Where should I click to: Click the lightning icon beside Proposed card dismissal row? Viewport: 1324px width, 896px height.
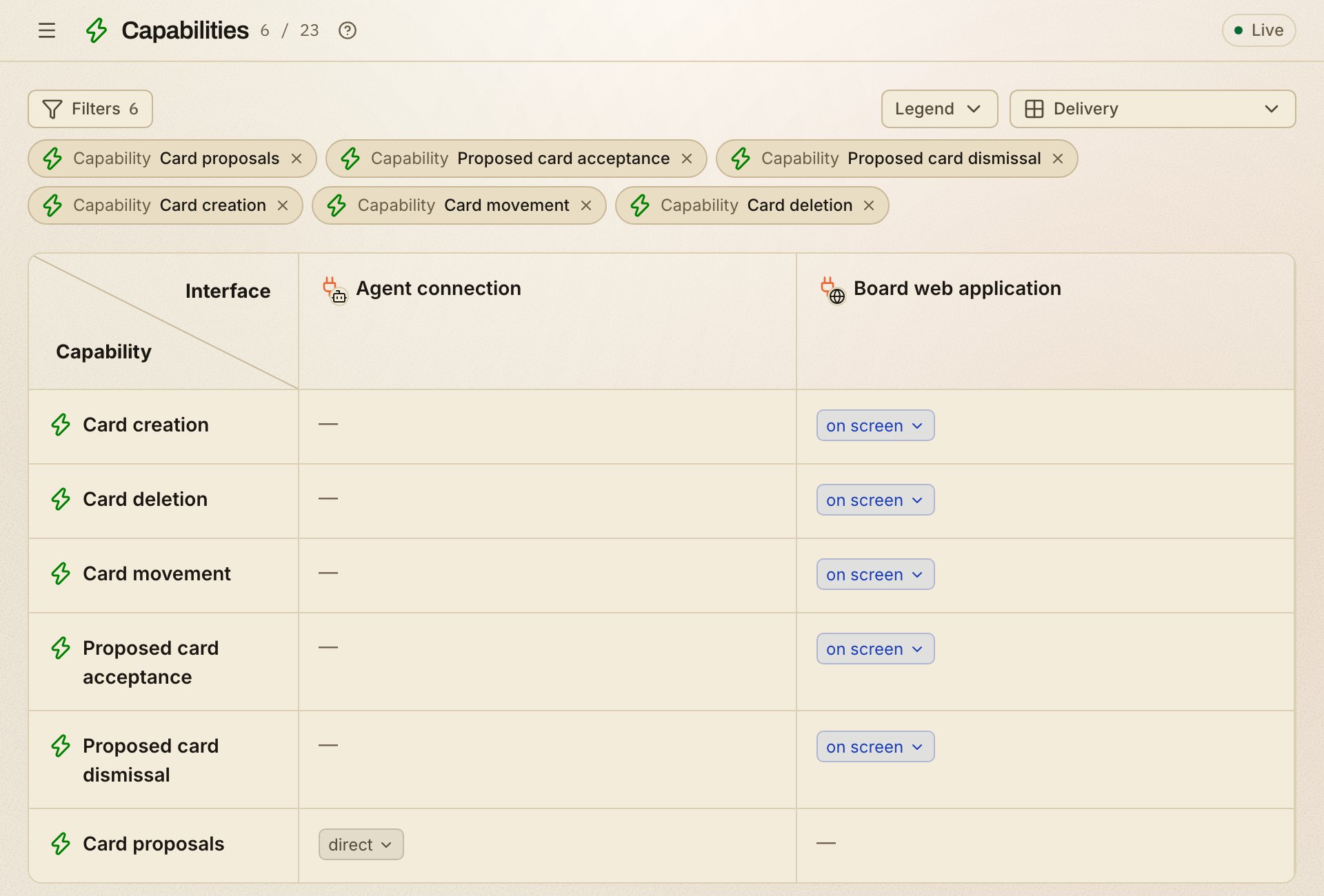click(x=61, y=746)
